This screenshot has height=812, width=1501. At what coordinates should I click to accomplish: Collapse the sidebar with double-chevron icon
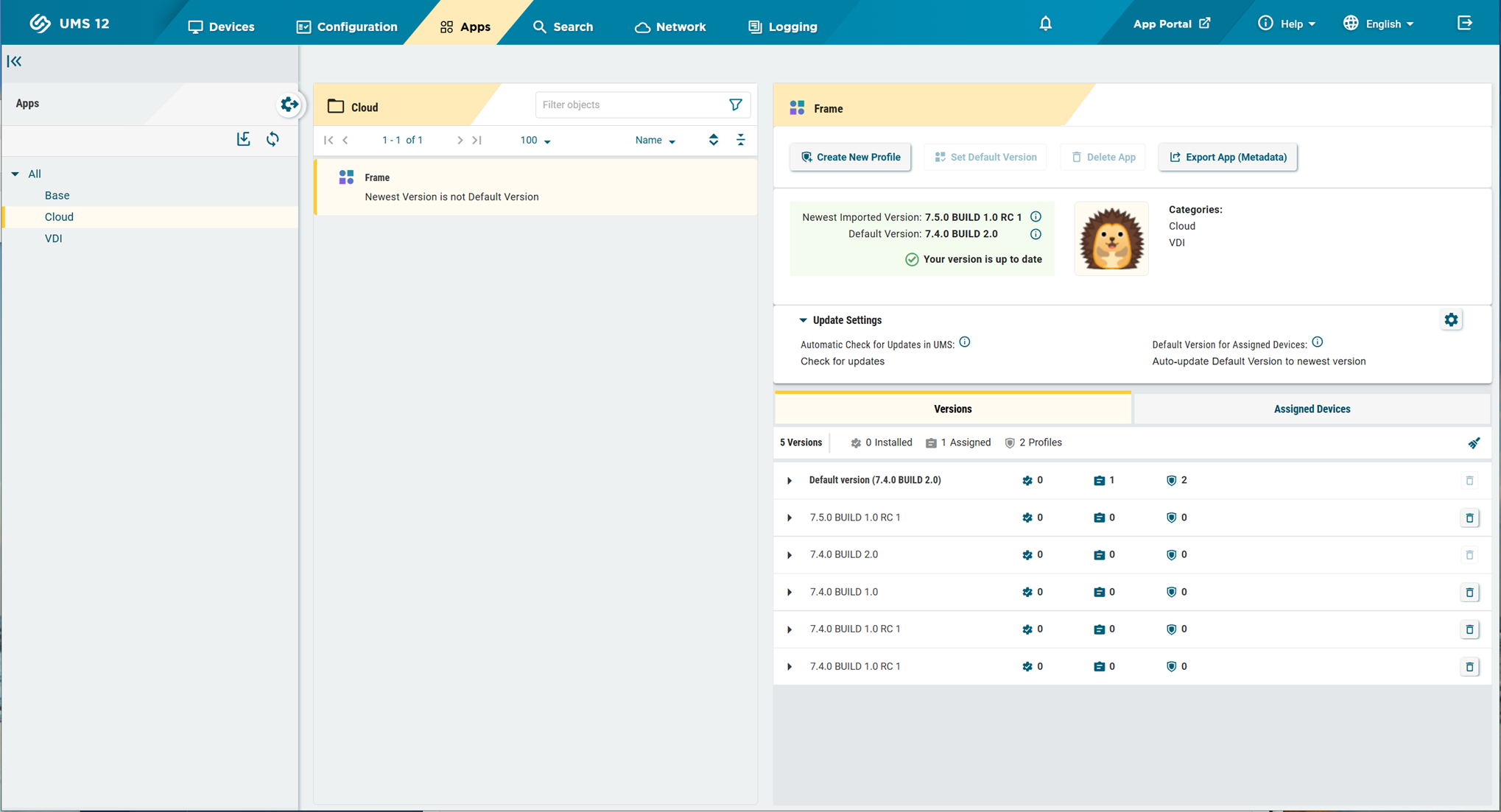point(15,62)
